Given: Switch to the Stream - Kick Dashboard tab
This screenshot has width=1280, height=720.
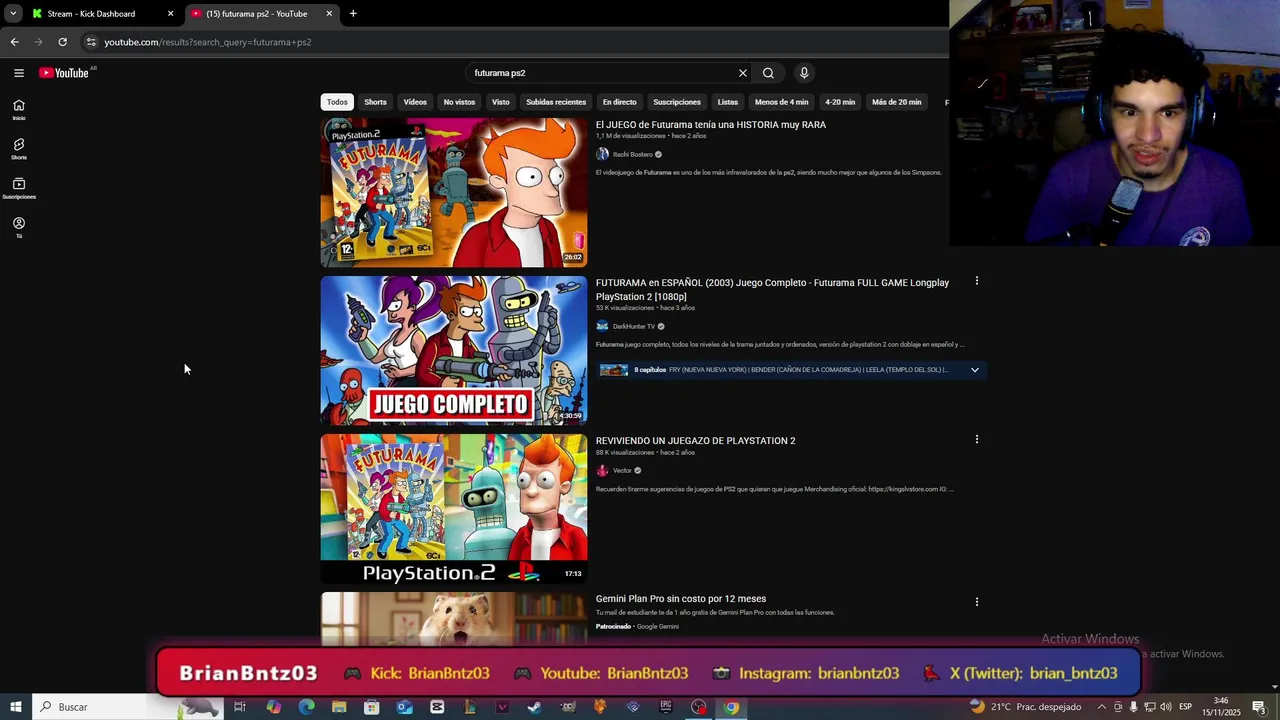Looking at the screenshot, I should coord(102,14).
